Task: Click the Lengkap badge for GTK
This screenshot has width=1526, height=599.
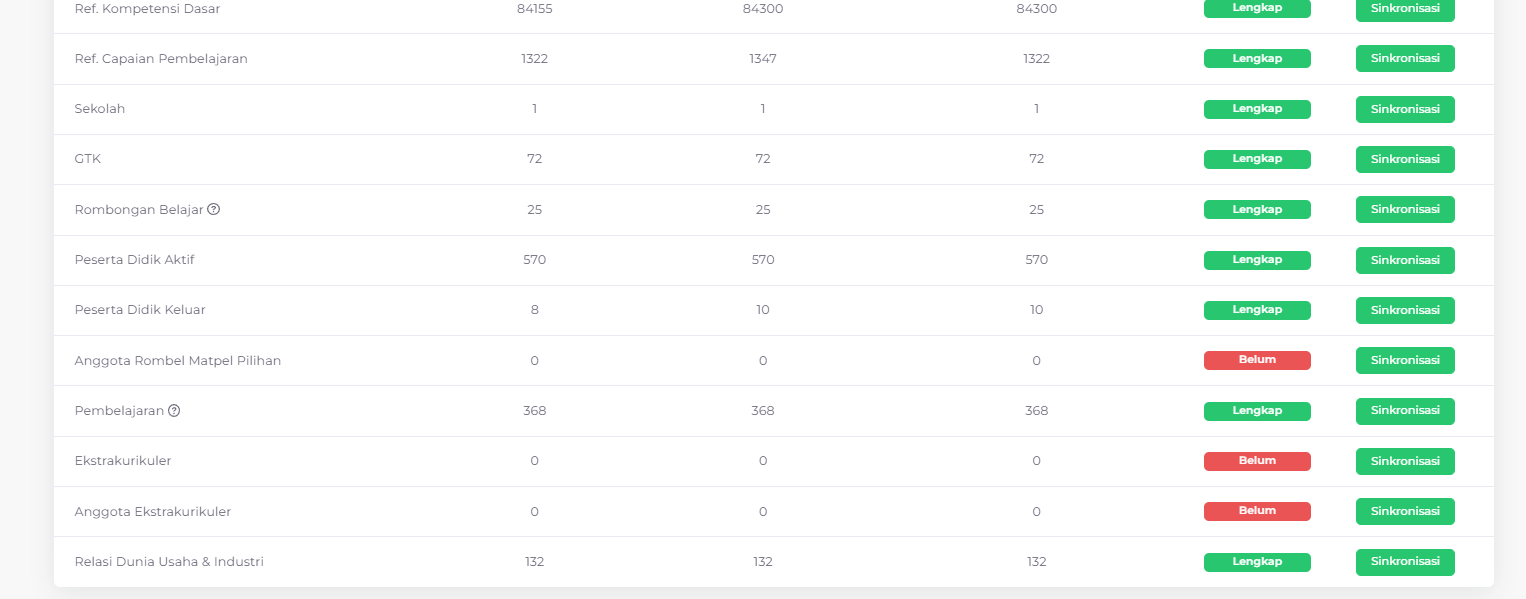Action: (1257, 159)
